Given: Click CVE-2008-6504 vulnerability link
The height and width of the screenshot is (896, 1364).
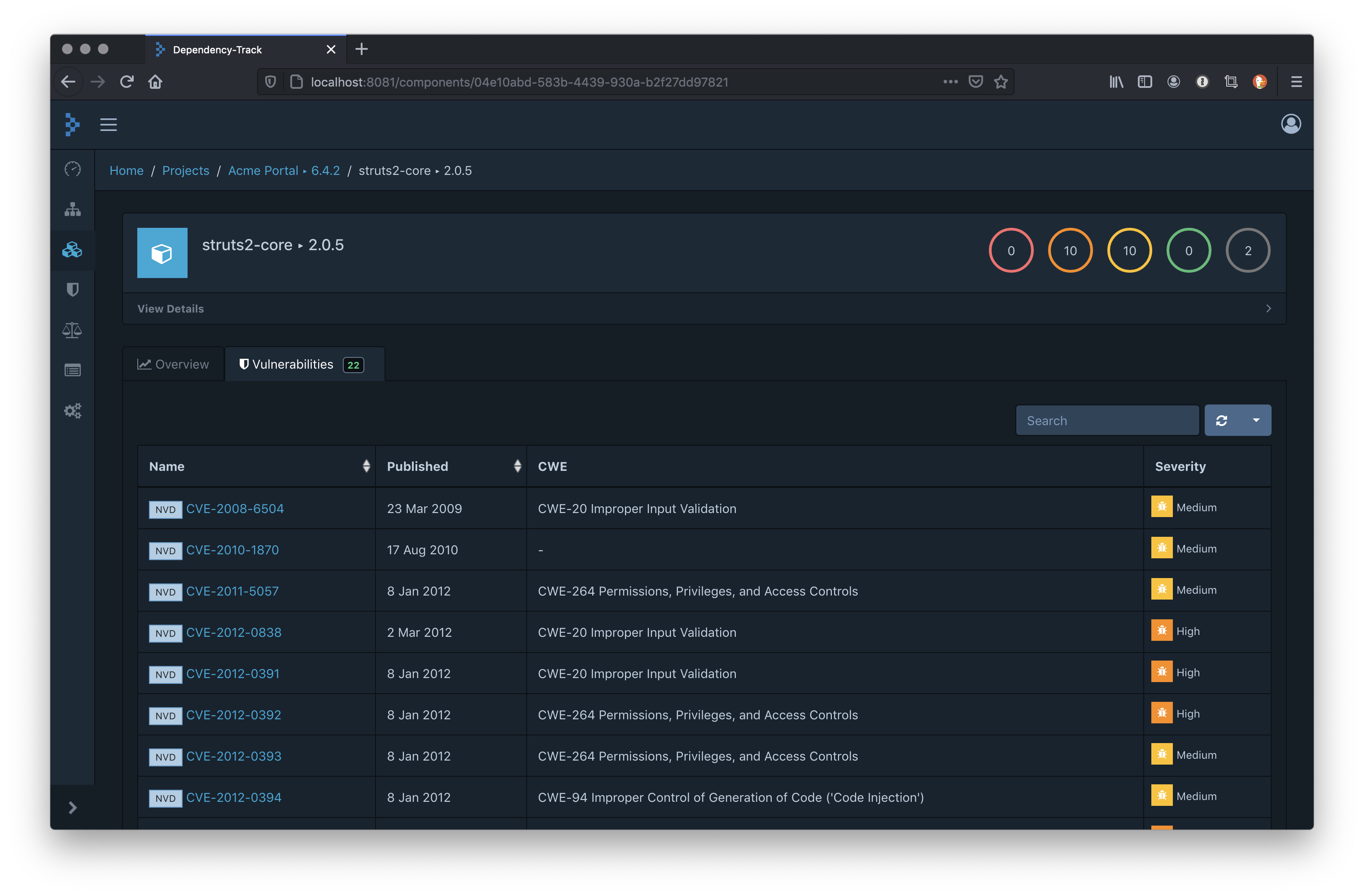Looking at the screenshot, I should pyautogui.click(x=234, y=508).
